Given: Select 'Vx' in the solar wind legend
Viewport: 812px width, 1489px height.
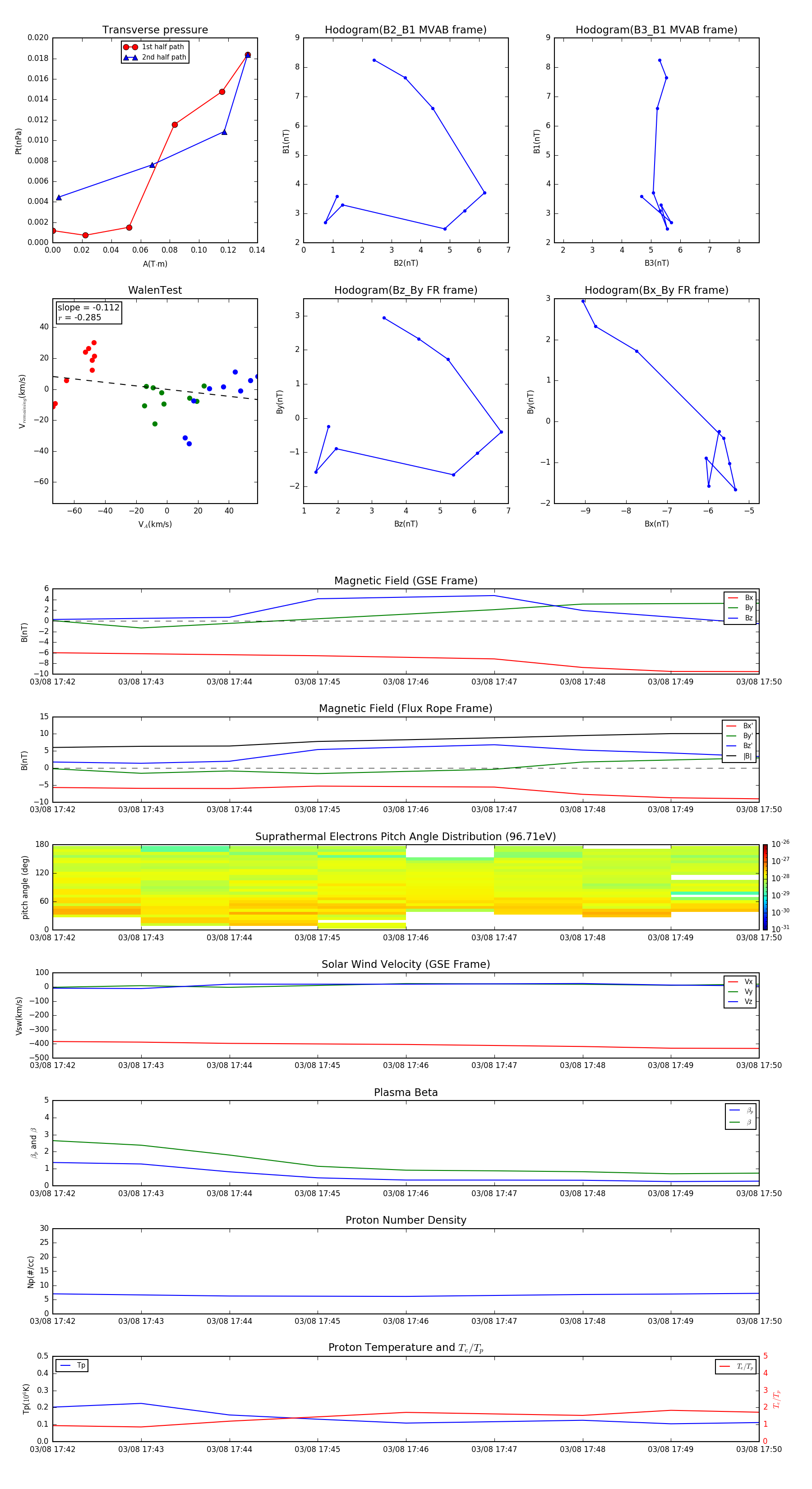Looking at the screenshot, I should pyautogui.click(x=740, y=981).
